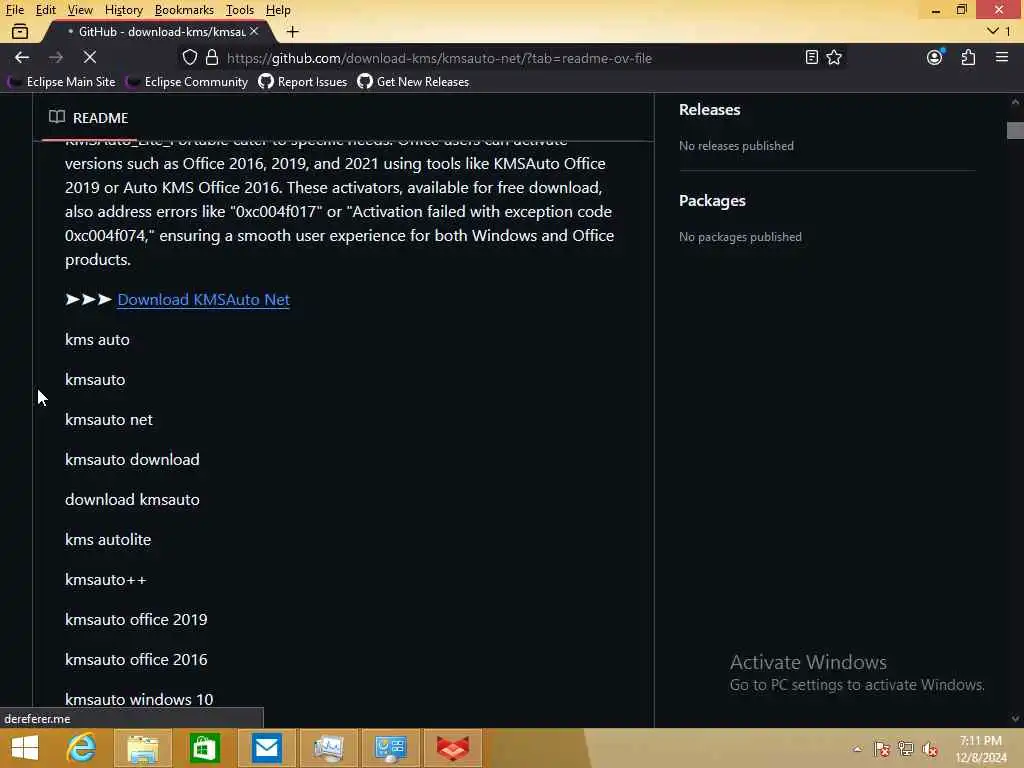The image size is (1024, 768).
Task: Select the README tab header
Action: coord(89,118)
